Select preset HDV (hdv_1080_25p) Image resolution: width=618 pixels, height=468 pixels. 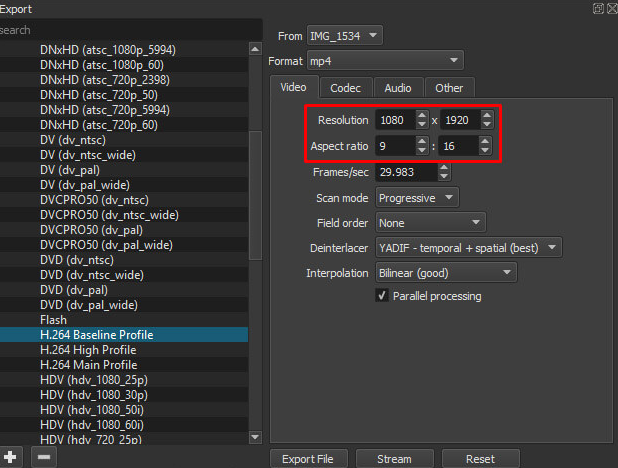pos(124,379)
